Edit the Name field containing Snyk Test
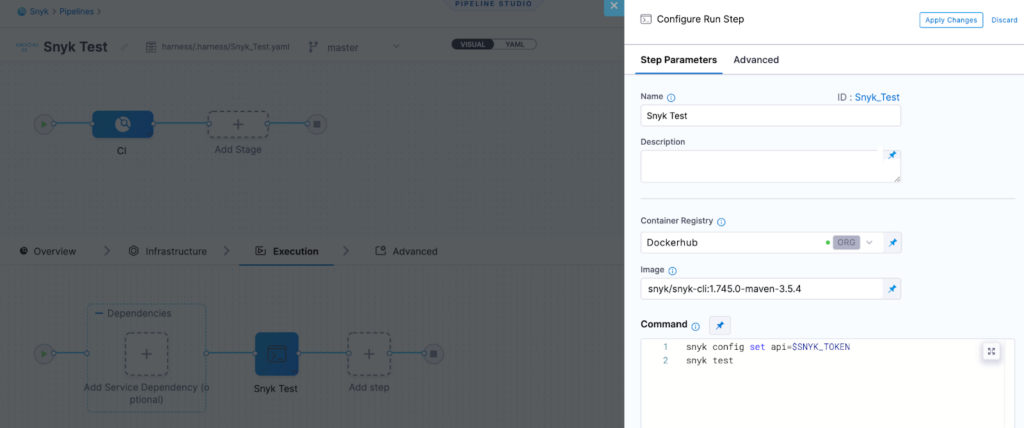 tap(771, 116)
